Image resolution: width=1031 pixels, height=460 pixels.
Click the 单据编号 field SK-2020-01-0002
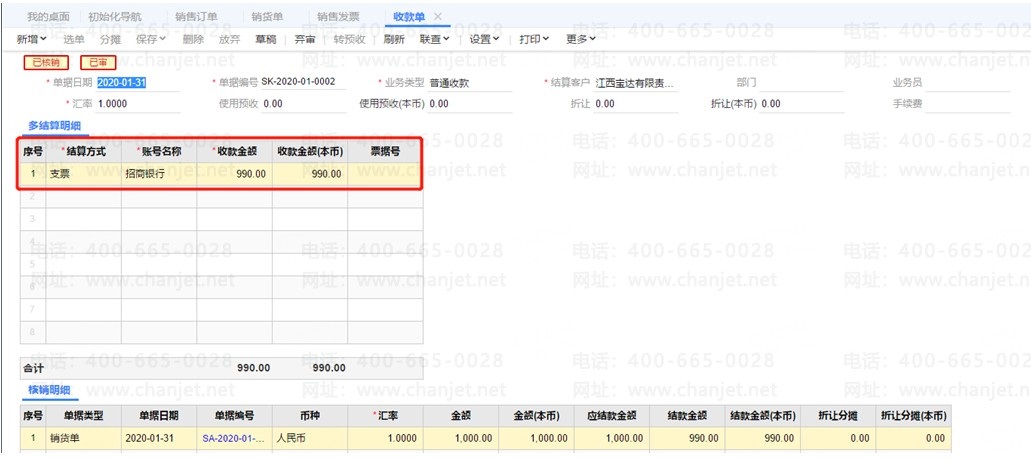coord(303,82)
